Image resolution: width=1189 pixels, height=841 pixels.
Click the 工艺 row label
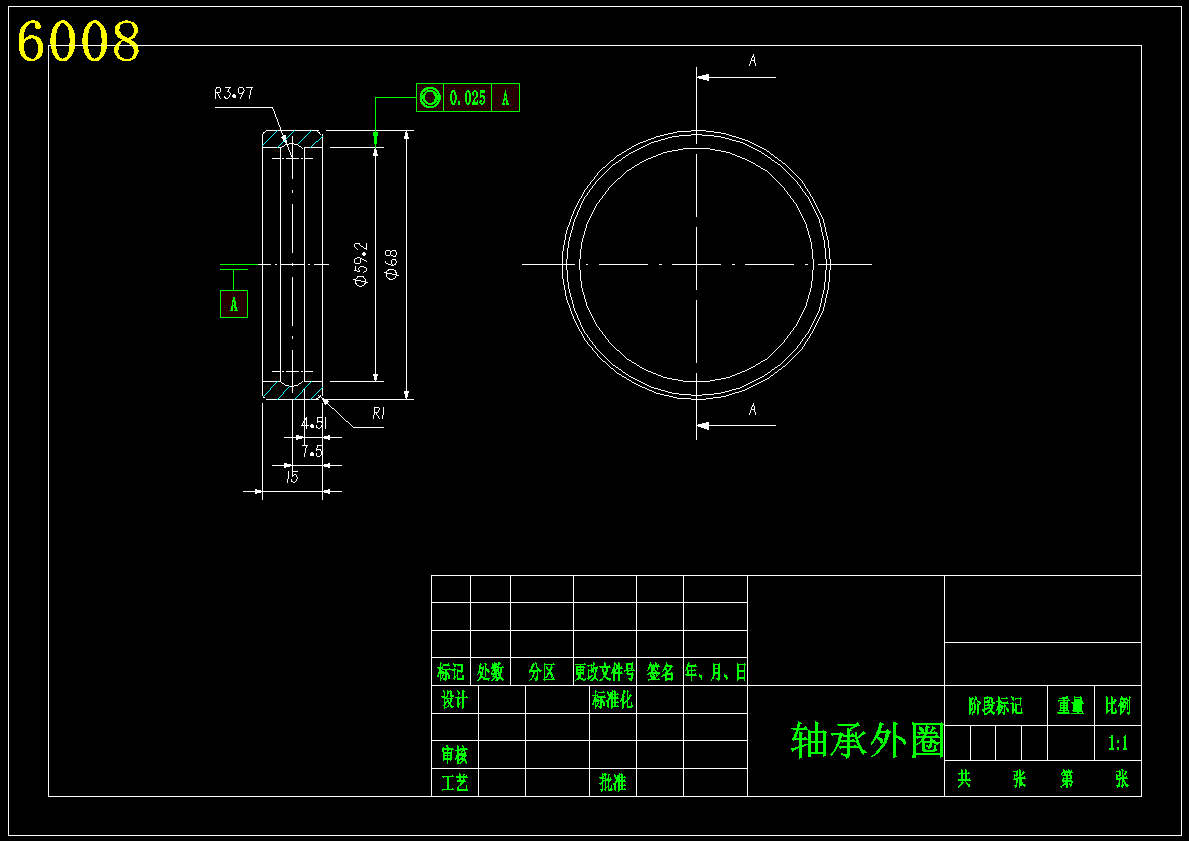(454, 783)
